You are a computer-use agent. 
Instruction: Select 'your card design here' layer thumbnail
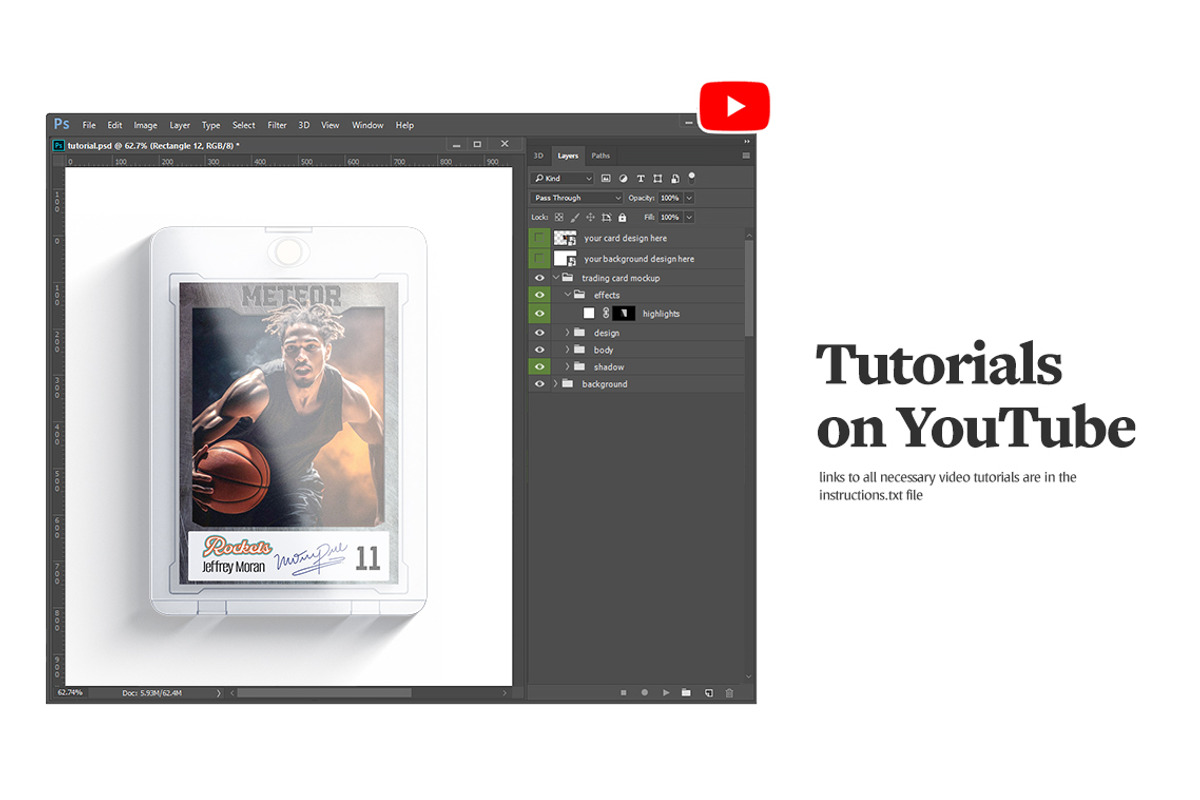[x=565, y=238]
